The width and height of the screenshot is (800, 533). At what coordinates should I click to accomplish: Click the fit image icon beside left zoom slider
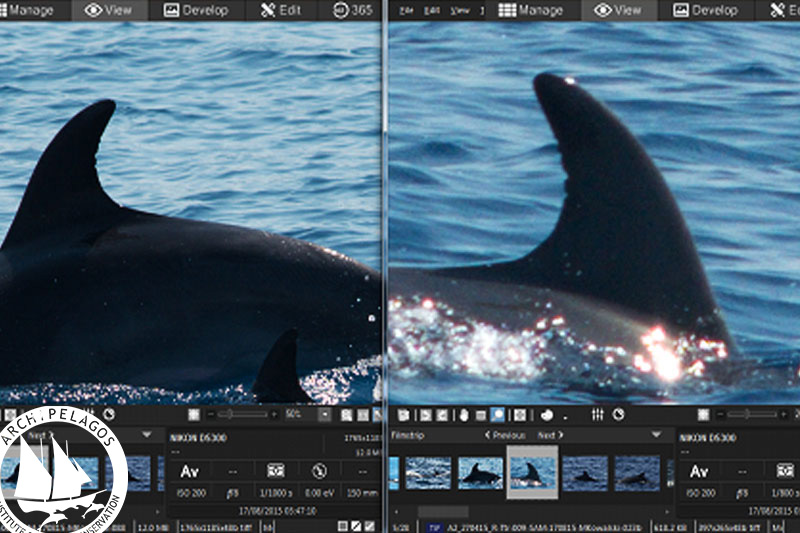(194, 414)
